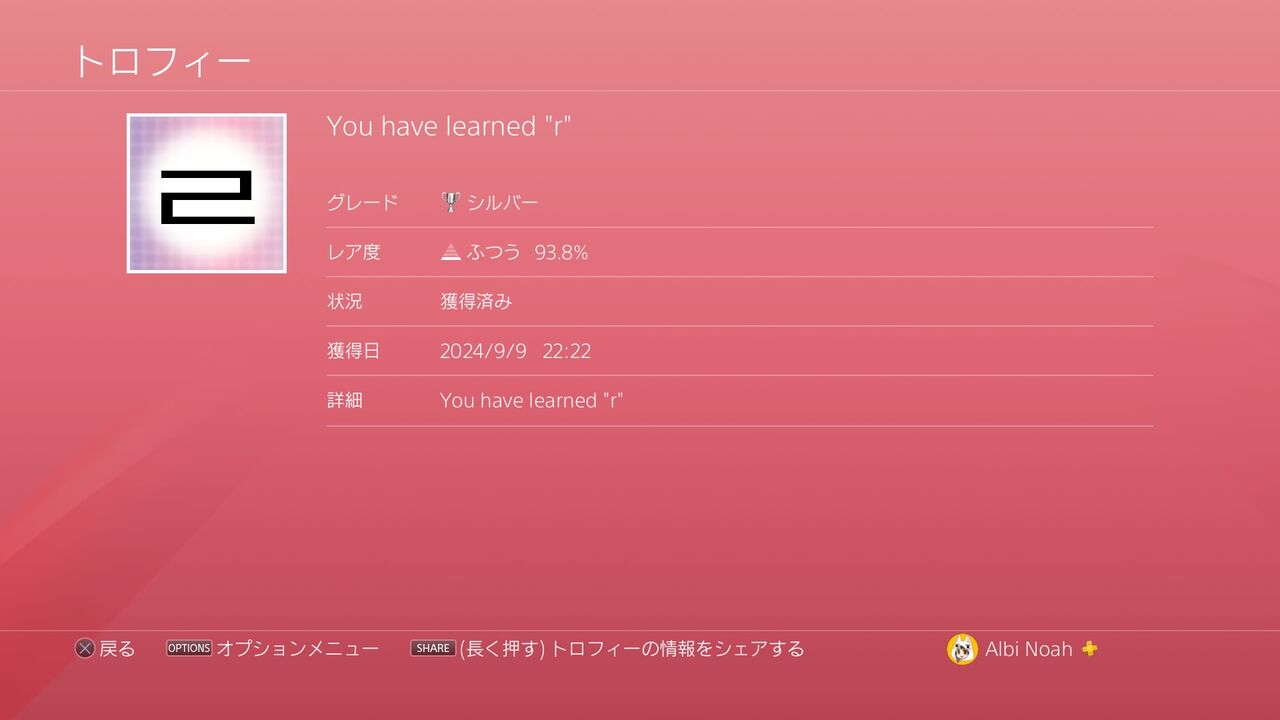The image size is (1280, 720).
Task: Click the PlayStation Plus icon
Action: coord(1089,648)
